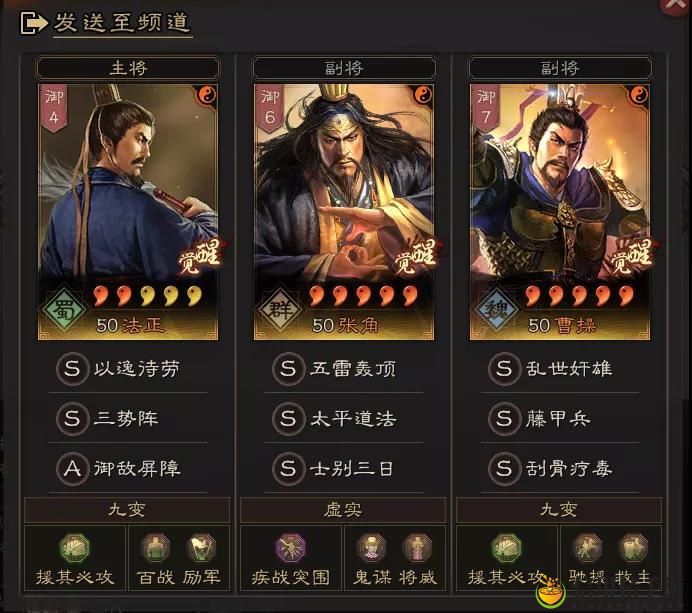The height and width of the screenshot is (613, 692).
Task: Click the 魏 faction diamond badge
Action: [x=496, y=310]
